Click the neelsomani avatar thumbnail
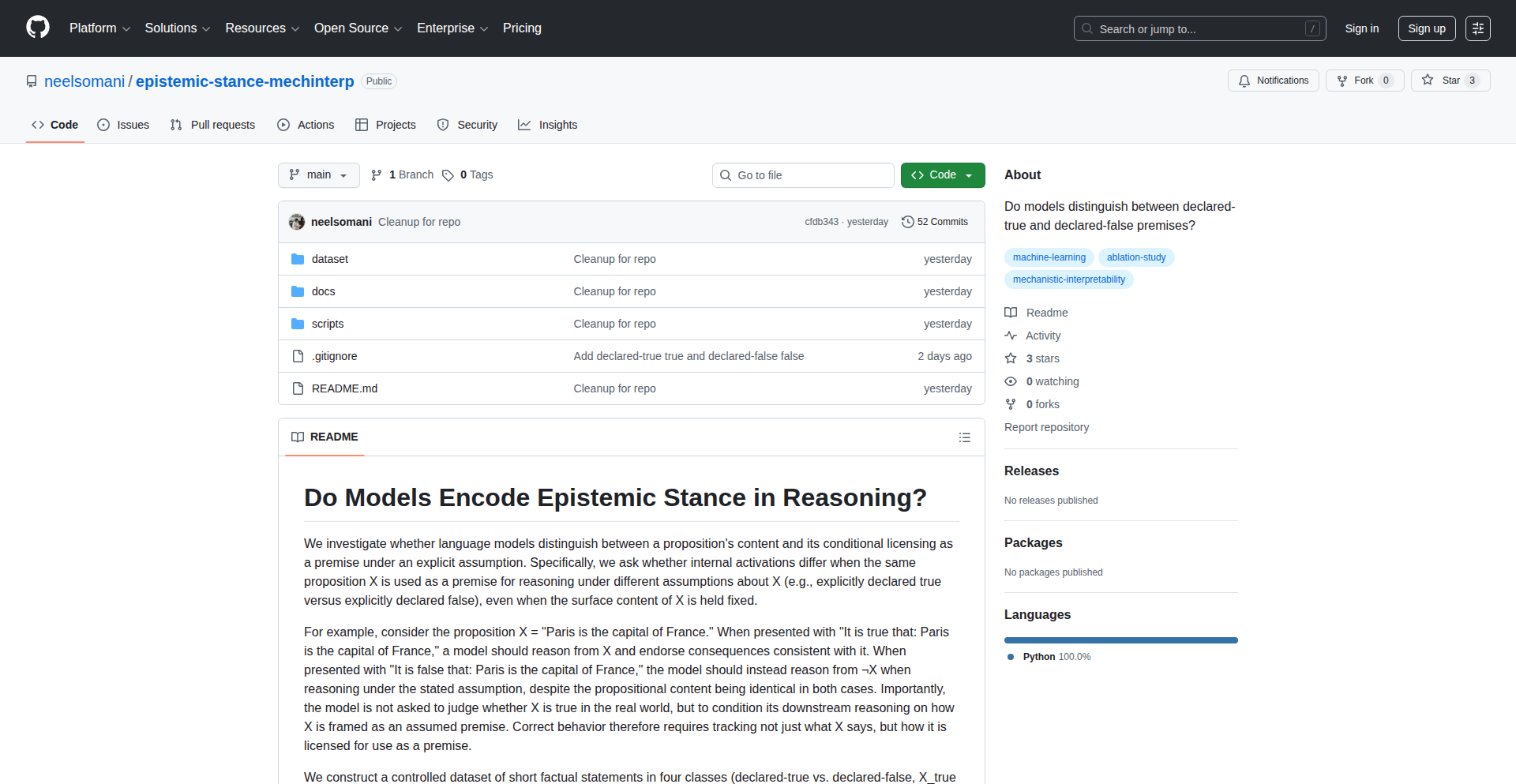 pos(297,222)
